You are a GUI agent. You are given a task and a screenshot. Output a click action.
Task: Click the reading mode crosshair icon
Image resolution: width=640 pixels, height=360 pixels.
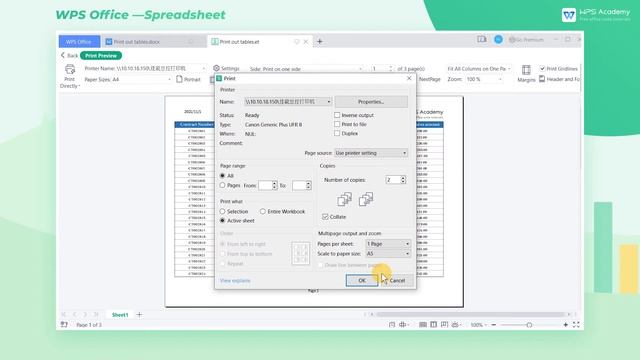pyautogui.click(x=403, y=324)
